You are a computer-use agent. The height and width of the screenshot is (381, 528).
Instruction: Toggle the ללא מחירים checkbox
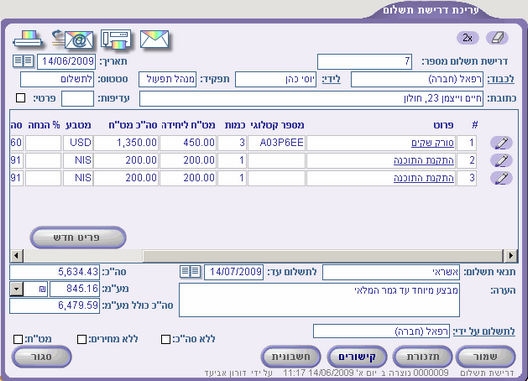pos(82,339)
